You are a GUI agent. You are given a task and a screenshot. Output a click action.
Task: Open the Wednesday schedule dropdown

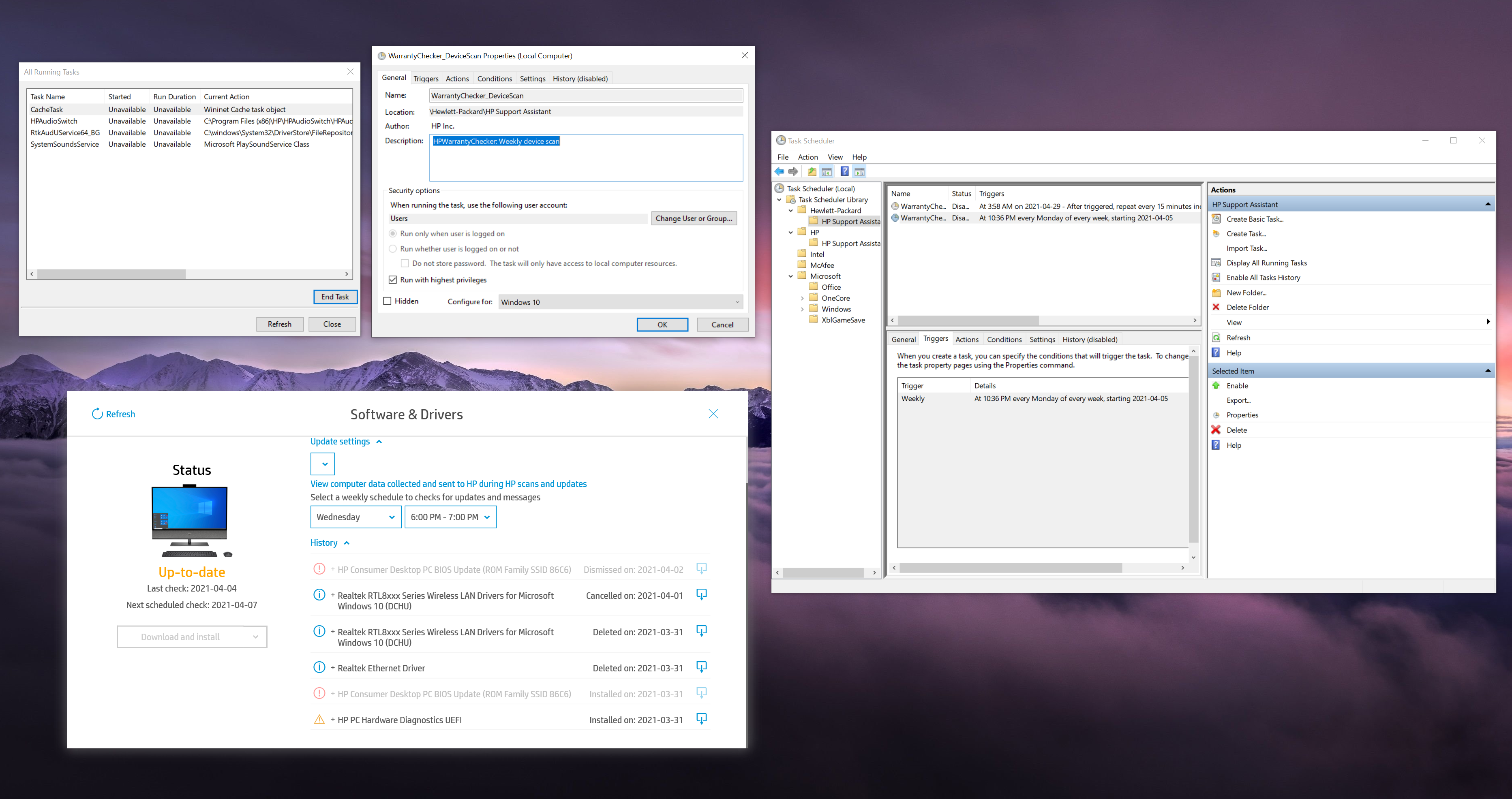(356, 517)
